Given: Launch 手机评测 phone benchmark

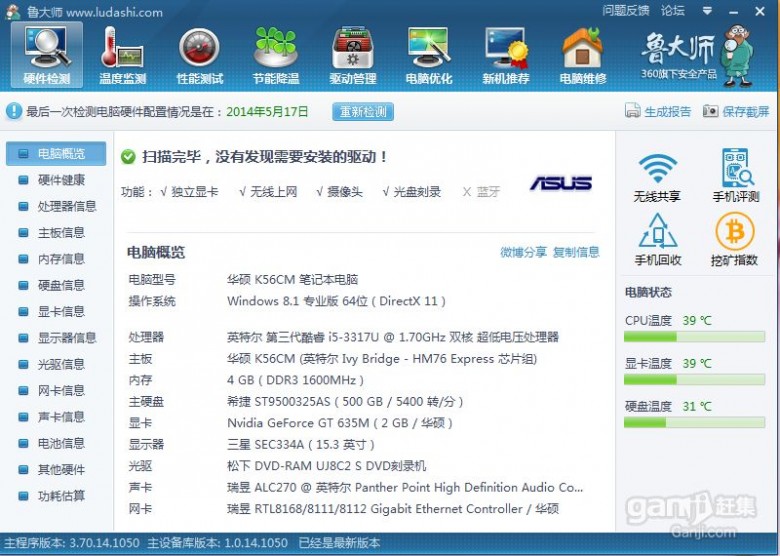Looking at the screenshot, I should click(736, 175).
